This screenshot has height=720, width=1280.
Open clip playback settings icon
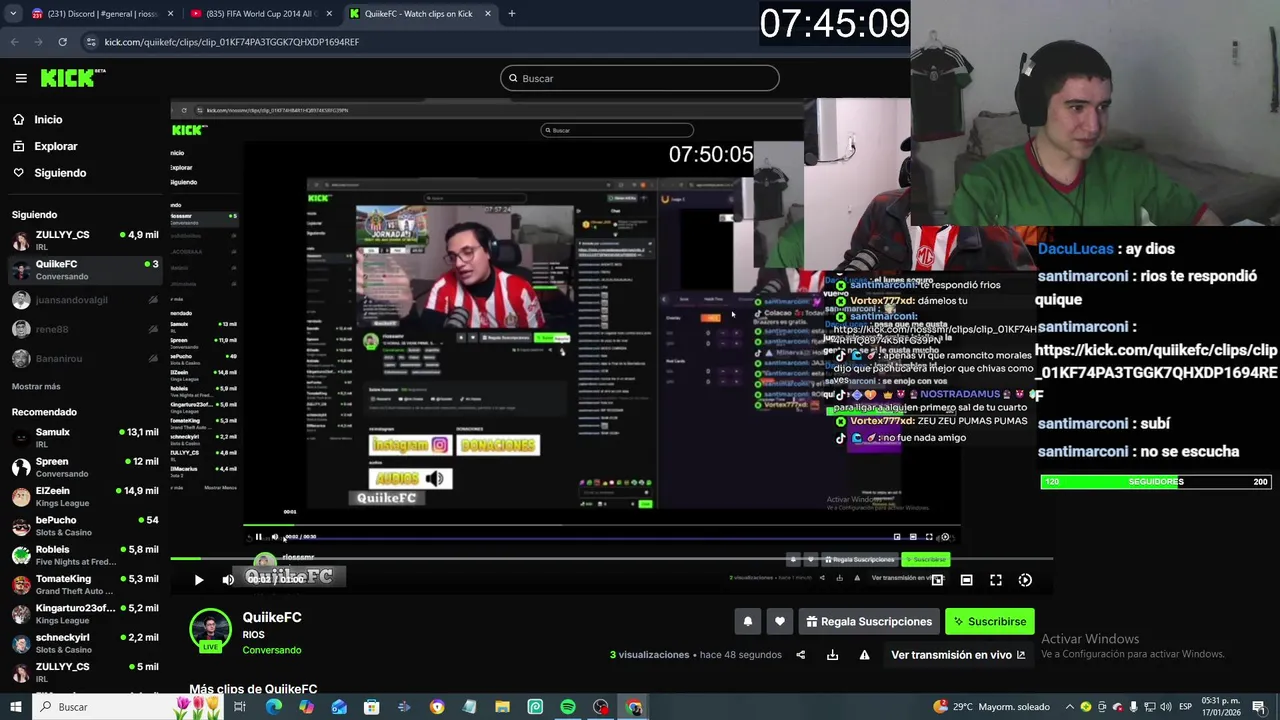click(x=1025, y=580)
